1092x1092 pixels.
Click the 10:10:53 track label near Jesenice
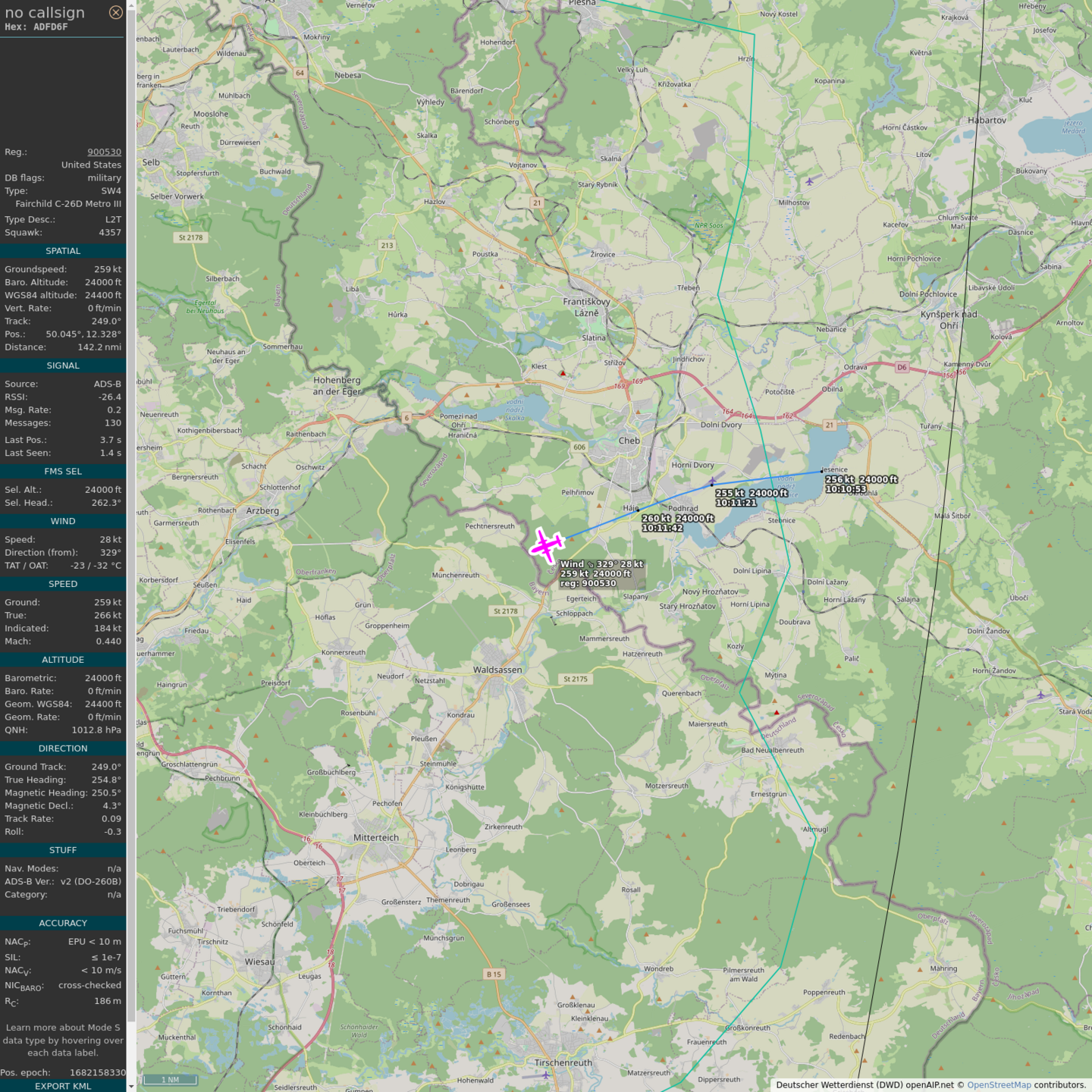click(x=846, y=489)
